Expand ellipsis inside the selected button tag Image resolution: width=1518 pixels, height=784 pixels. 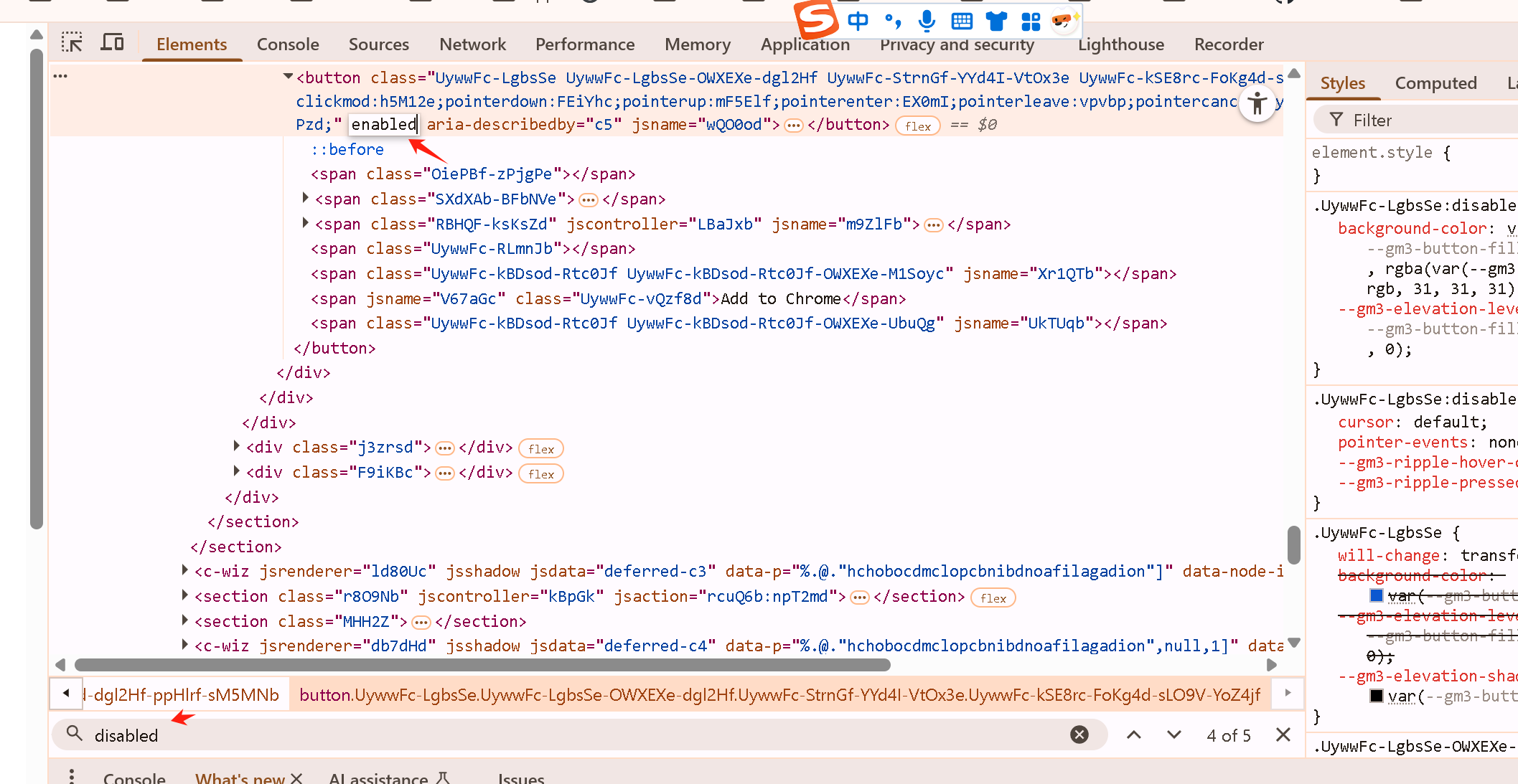tap(793, 126)
